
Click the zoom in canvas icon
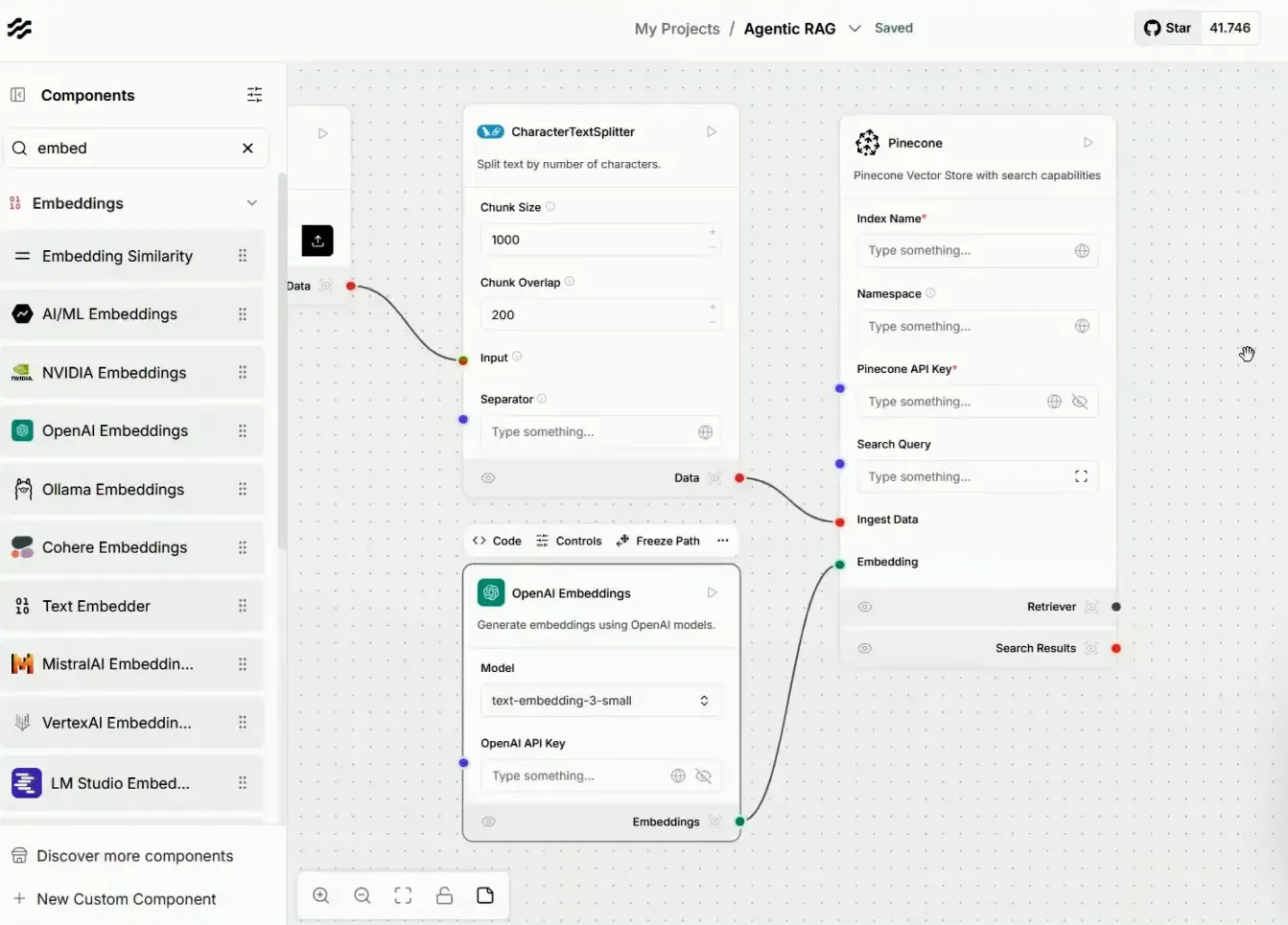321,895
